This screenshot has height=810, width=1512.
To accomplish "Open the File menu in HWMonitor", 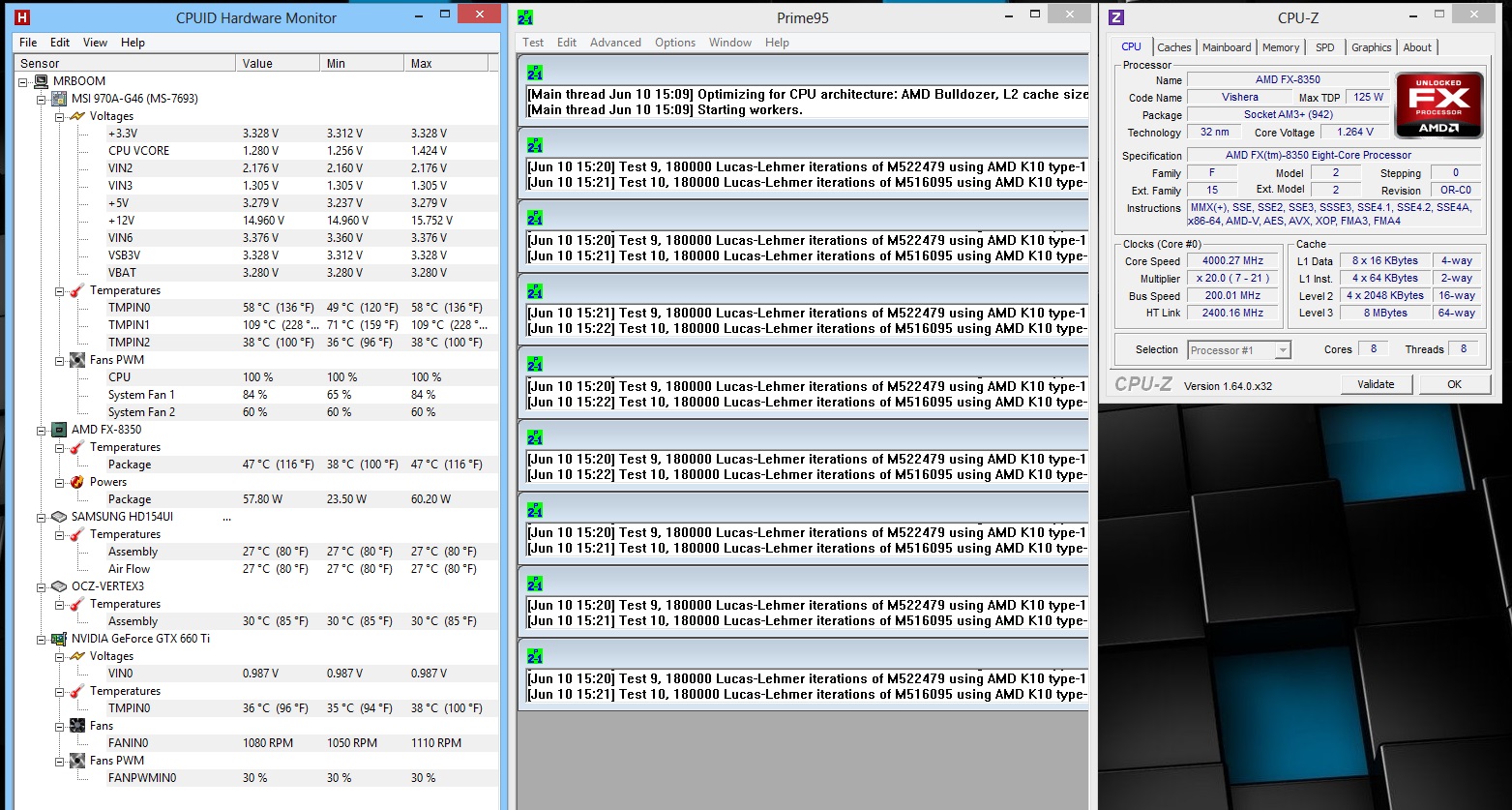I will pos(28,43).
